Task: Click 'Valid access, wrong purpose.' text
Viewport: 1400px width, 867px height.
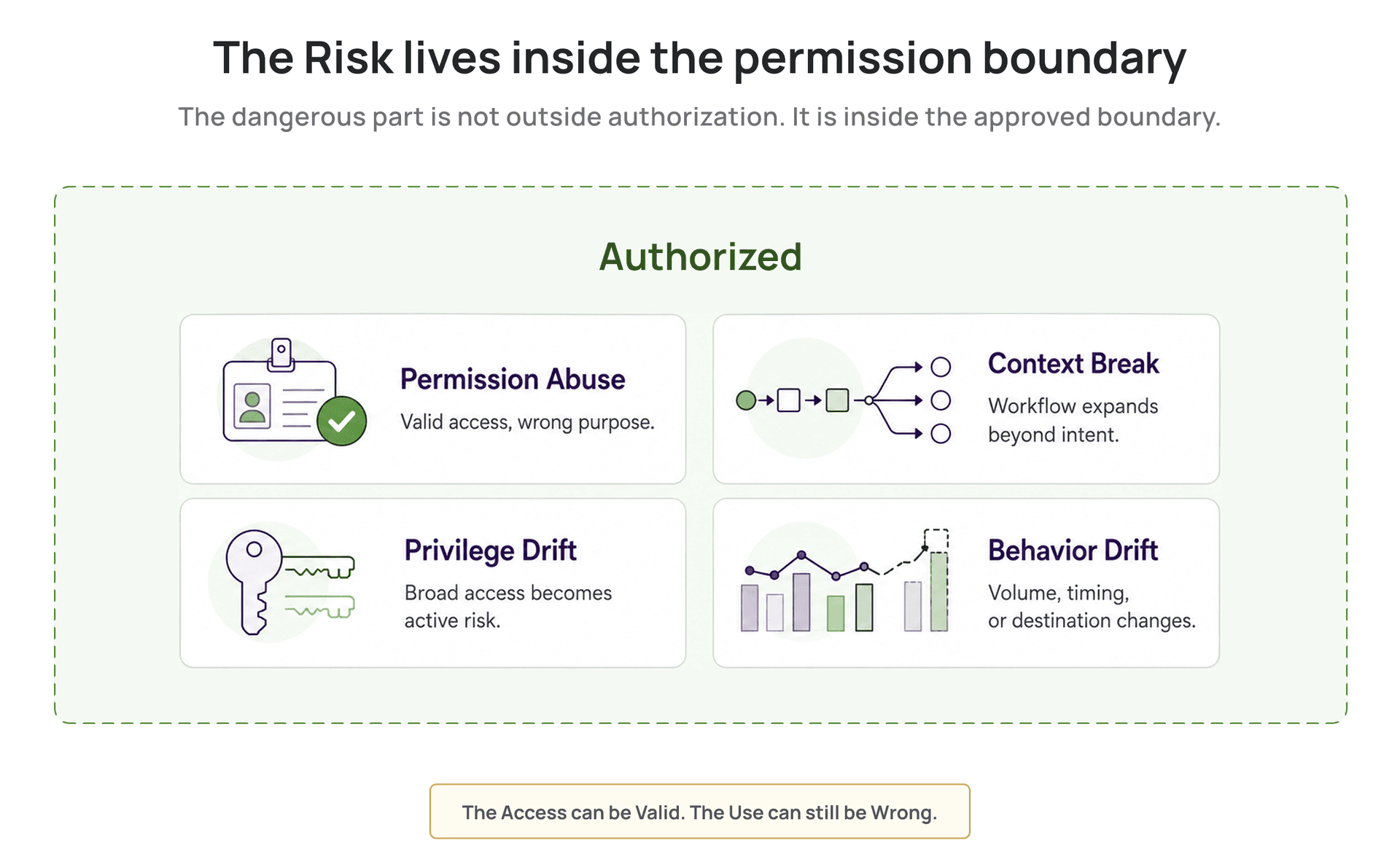Action: click(528, 422)
